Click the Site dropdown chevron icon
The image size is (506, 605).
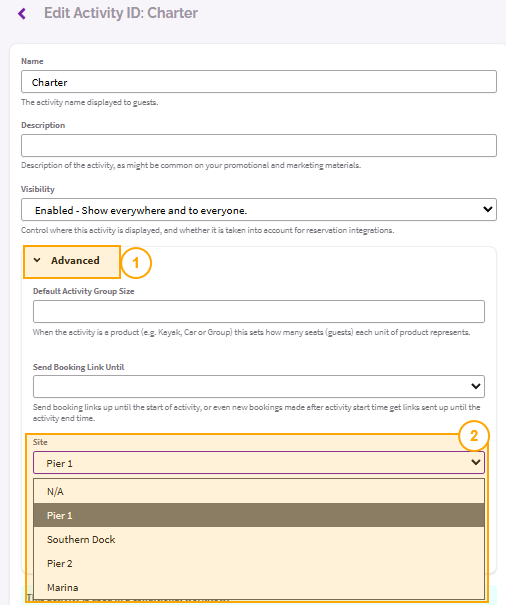tap(476, 462)
